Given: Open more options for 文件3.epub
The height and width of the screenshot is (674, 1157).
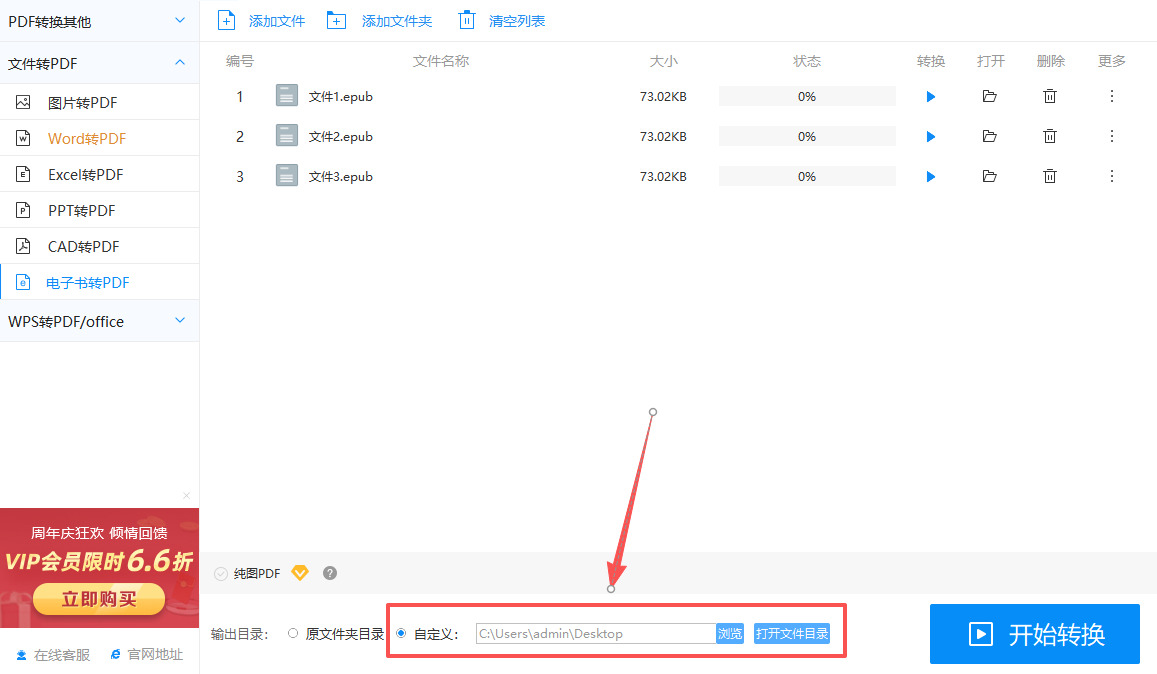Looking at the screenshot, I should [1111, 176].
